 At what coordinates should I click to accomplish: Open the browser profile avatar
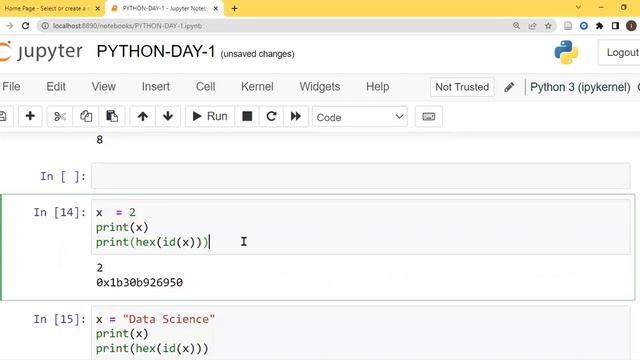coord(631,26)
